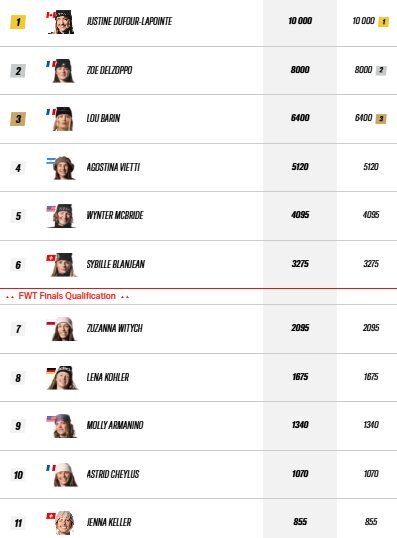Click the small bronze 3 badge beside 6400
Viewport: 397px width, 538px height.
(381, 119)
